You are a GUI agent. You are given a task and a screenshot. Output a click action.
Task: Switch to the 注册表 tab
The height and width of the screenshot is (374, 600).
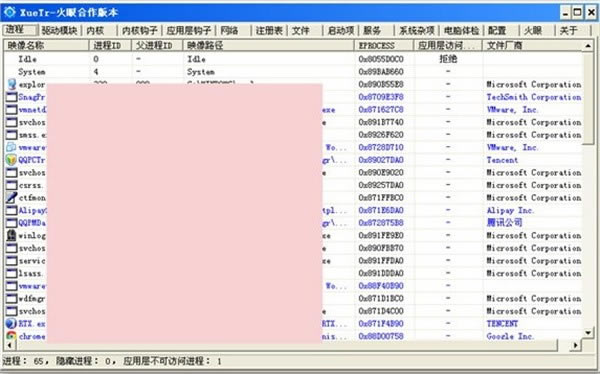pyautogui.click(x=269, y=30)
